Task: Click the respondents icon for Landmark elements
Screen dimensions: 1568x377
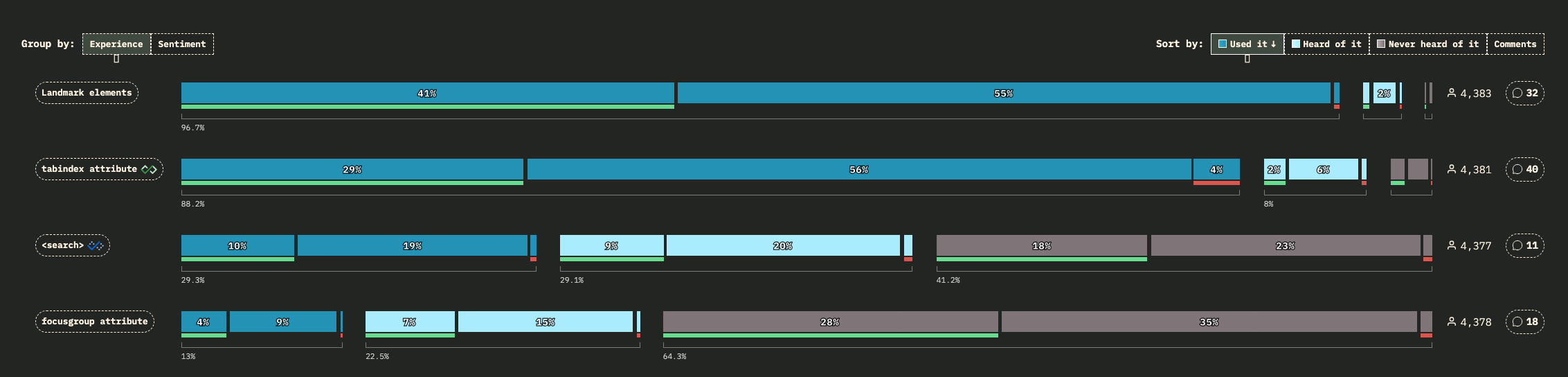Action: pyautogui.click(x=1452, y=93)
